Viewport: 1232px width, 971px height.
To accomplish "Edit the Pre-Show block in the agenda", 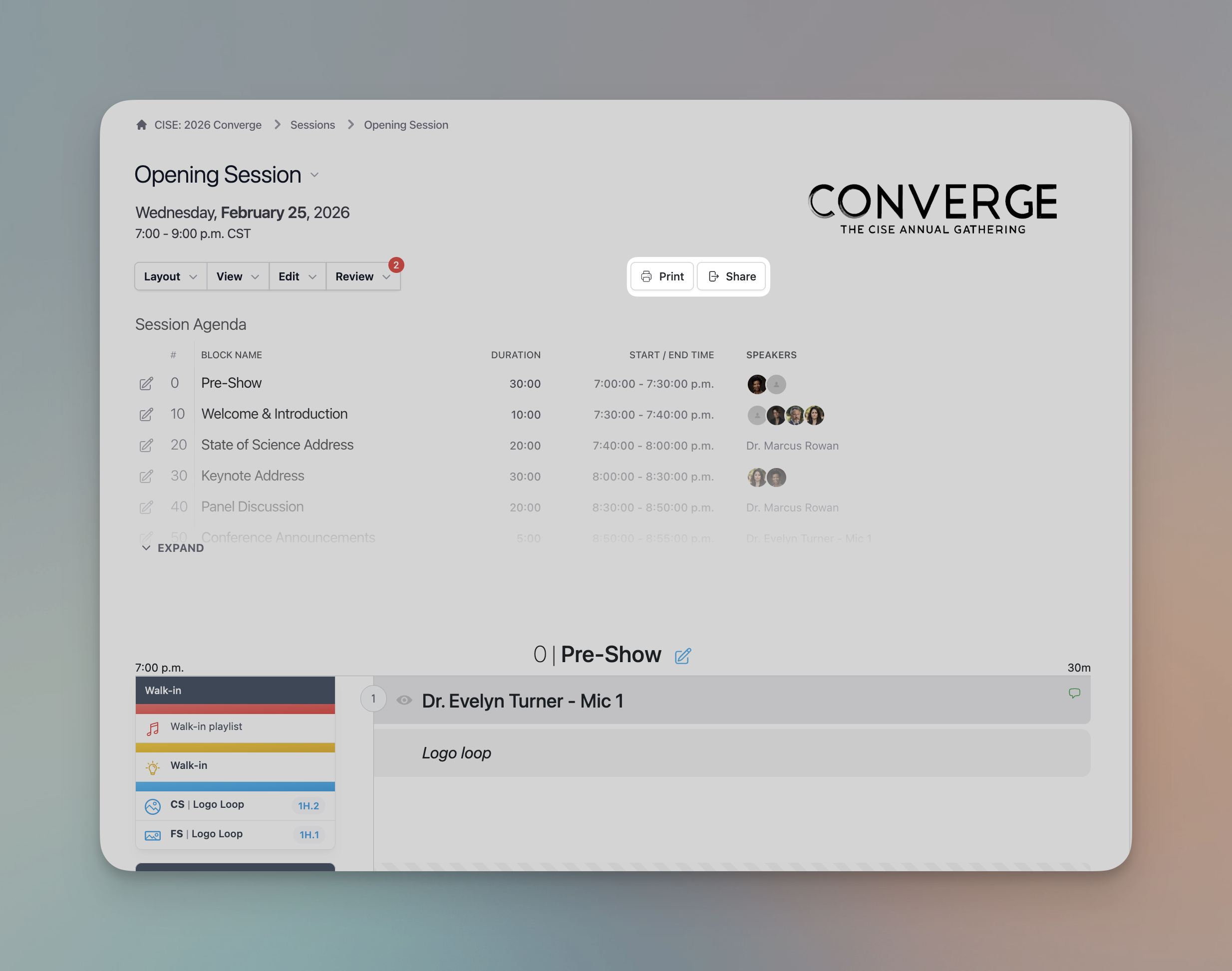I will 146,384.
